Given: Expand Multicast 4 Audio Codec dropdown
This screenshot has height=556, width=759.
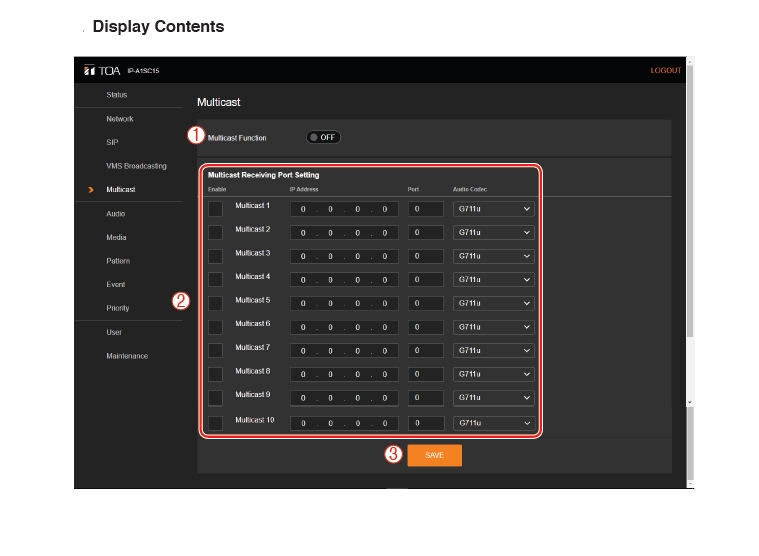Looking at the screenshot, I should pyautogui.click(x=493, y=280).
